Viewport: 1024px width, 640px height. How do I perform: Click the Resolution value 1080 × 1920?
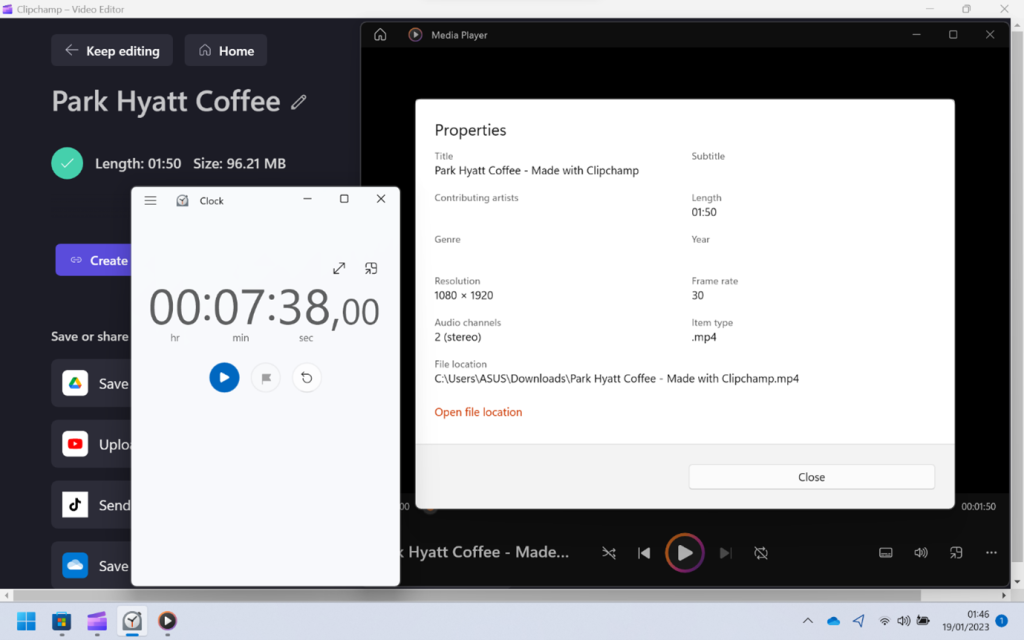coord(464,295)
